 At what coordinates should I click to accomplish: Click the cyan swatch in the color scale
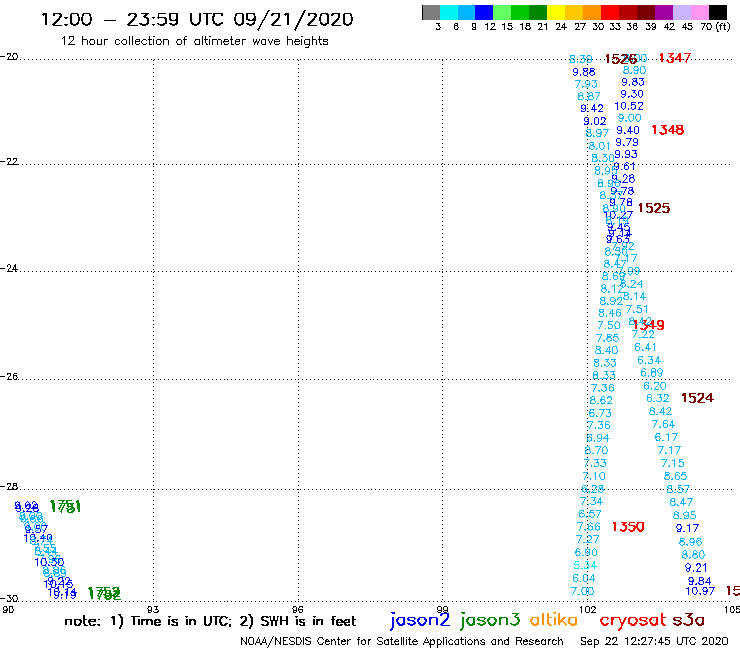click(x=449, y=12)
